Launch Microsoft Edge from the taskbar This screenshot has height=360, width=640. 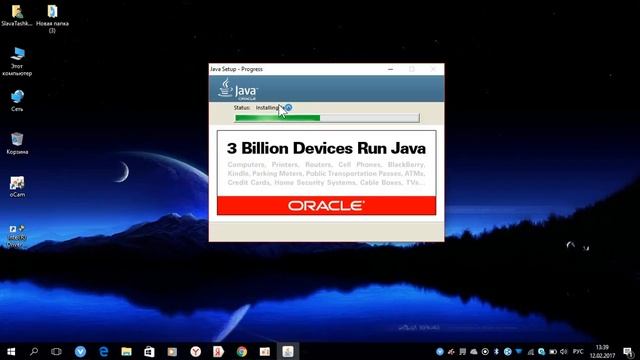tap(104, 351)
